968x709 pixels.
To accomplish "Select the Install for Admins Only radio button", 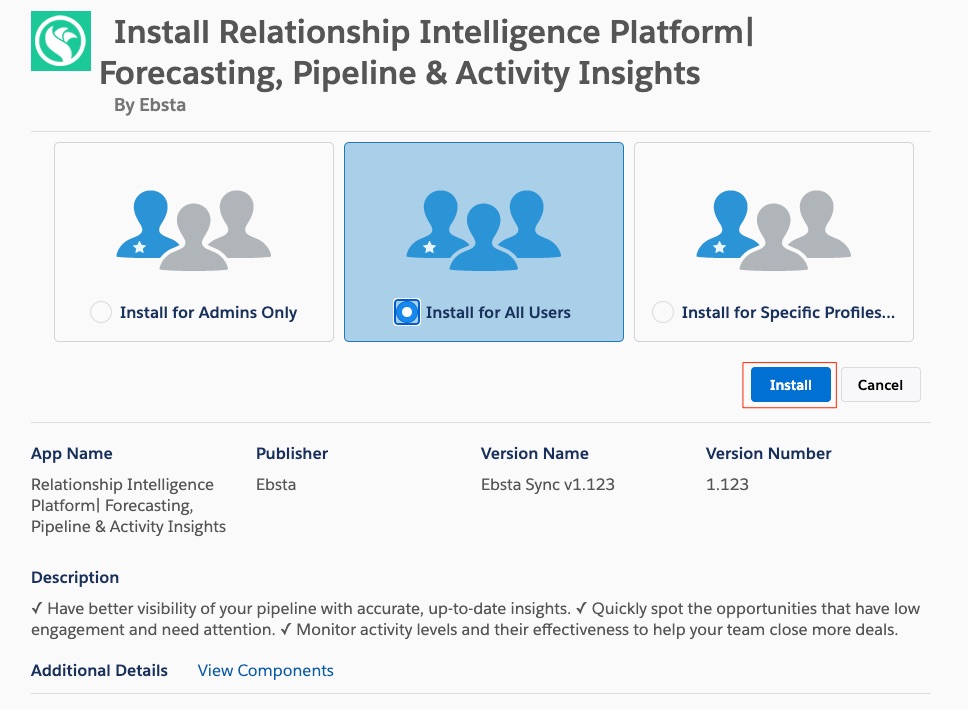I will click(x=101, y=312).
